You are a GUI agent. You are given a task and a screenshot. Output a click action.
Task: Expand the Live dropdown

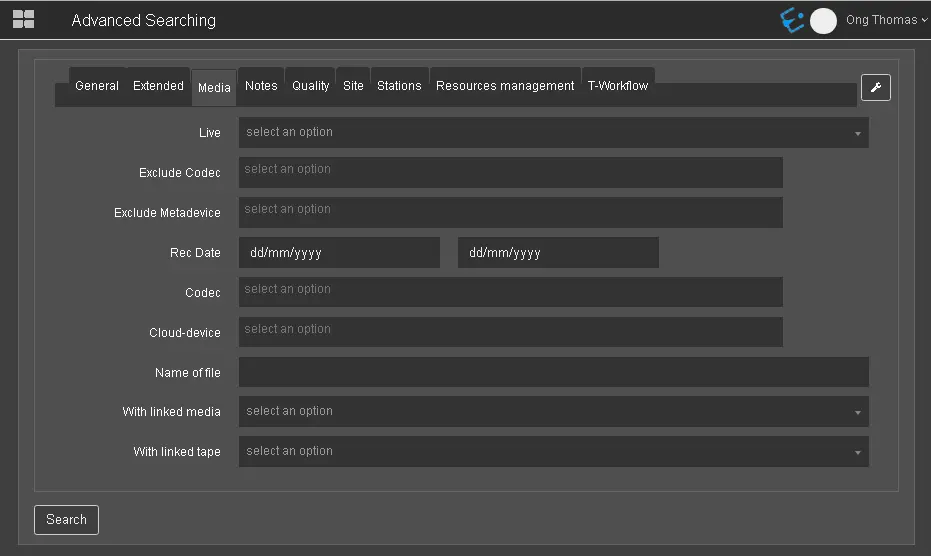point(552,133)
